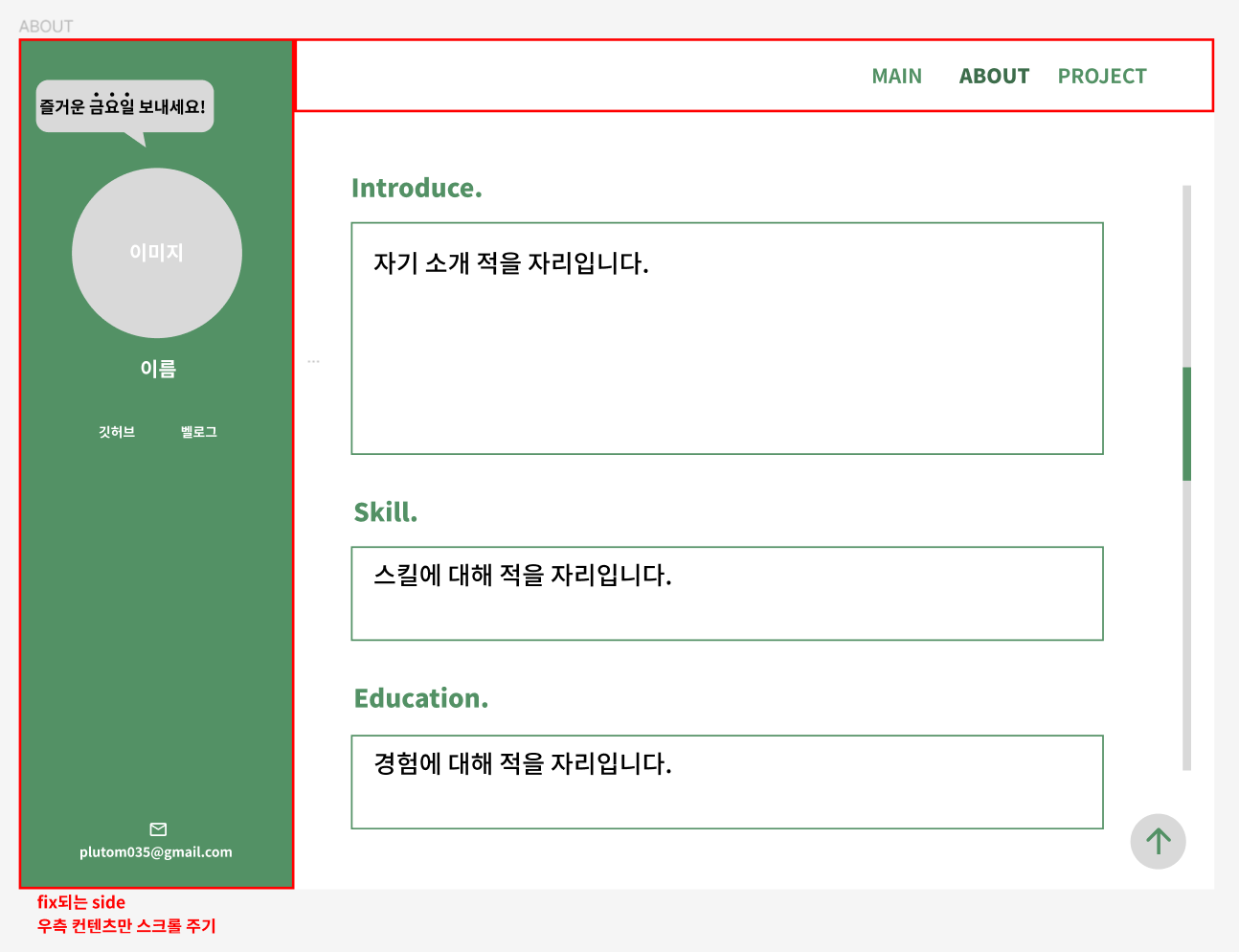Open the 깃허브 link

117,432
